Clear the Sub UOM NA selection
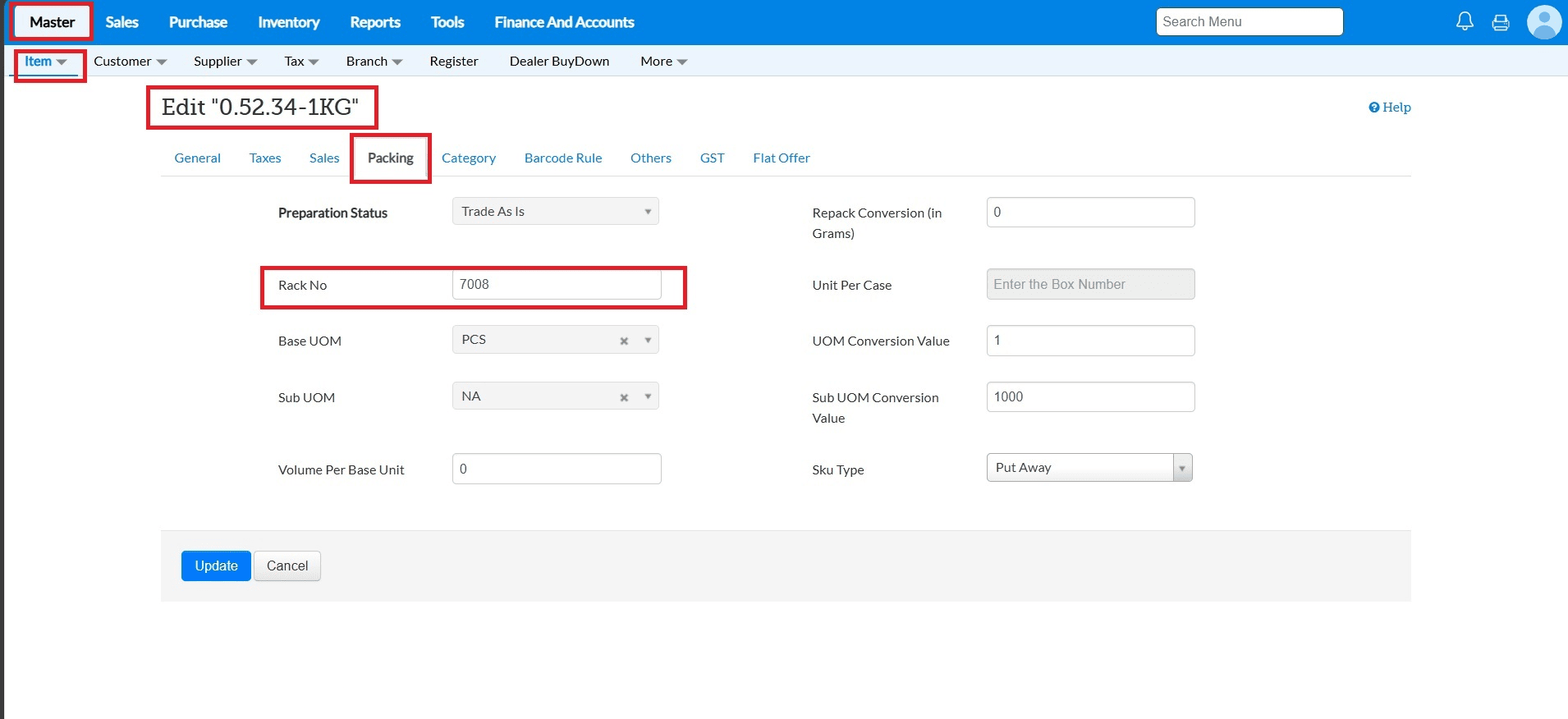The width and height of the screenshot is (1568, 719). click(x=624, y=397)
